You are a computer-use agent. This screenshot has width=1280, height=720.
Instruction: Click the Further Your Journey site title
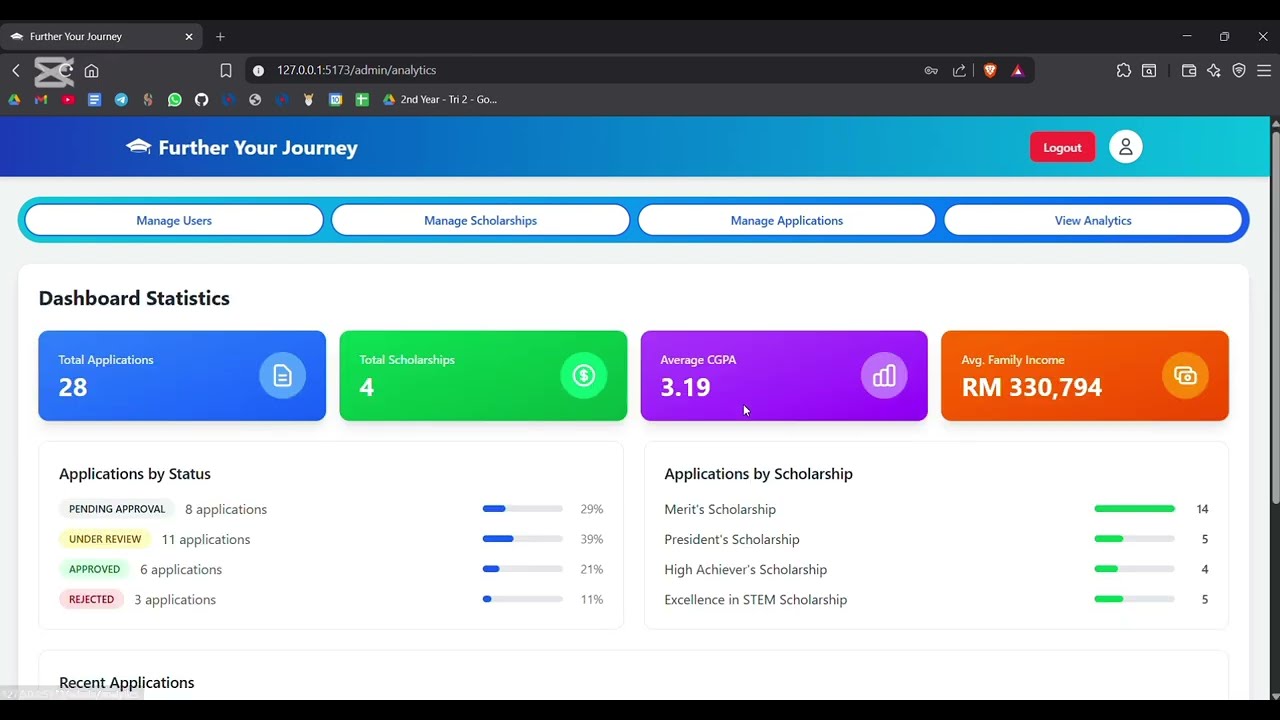(258, 147)
